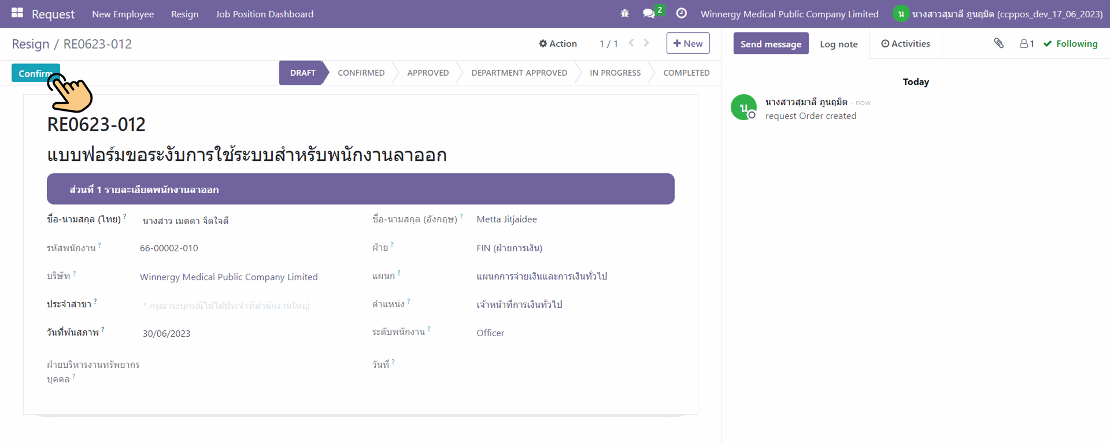Switch to the Log note tab
1110x443 pixels.
[x=838, y=44]
